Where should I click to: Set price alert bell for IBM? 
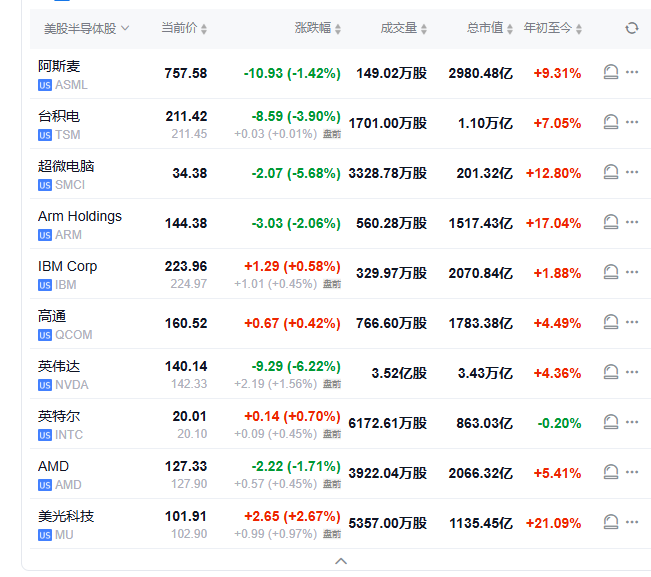click(x=611, y=272)
